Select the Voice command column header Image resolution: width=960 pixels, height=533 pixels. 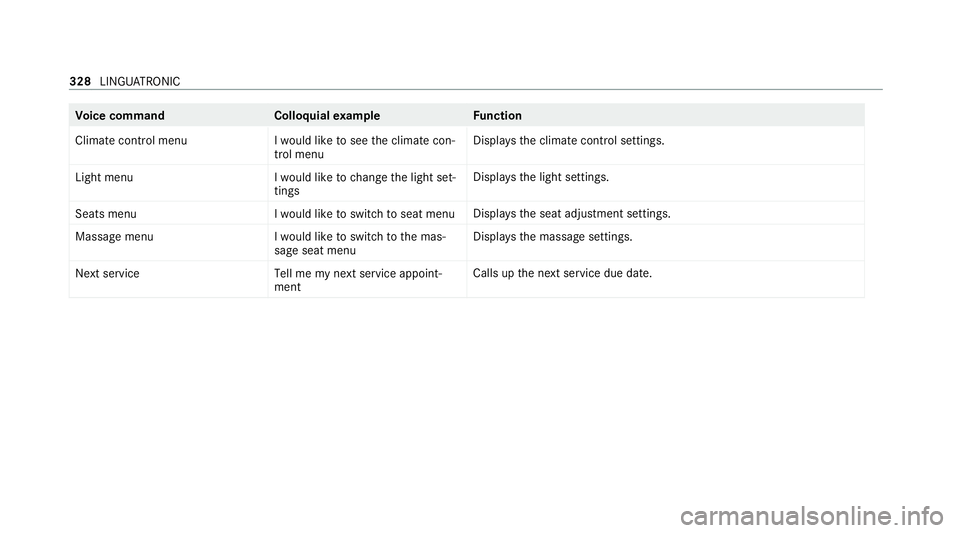coord(118,116)
